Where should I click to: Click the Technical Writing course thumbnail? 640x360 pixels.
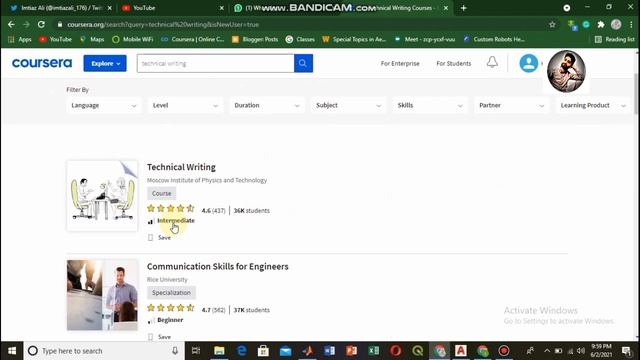[x=102, y=196]
